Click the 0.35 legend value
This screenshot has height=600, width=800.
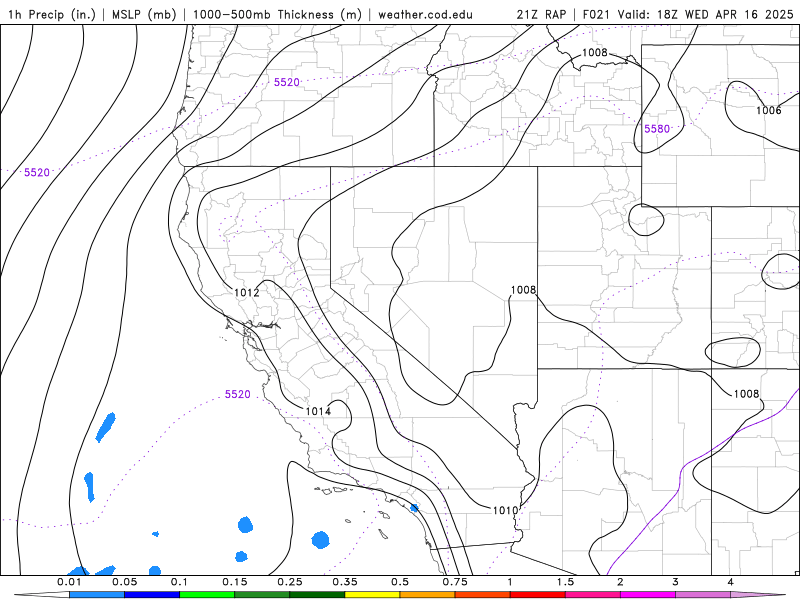[x=345, y=582]
